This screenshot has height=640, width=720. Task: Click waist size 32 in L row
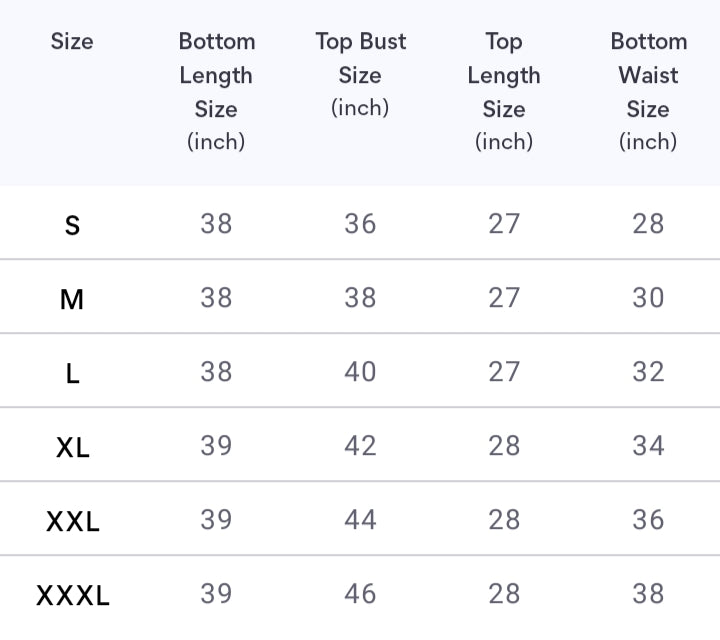tap(648, 372)
